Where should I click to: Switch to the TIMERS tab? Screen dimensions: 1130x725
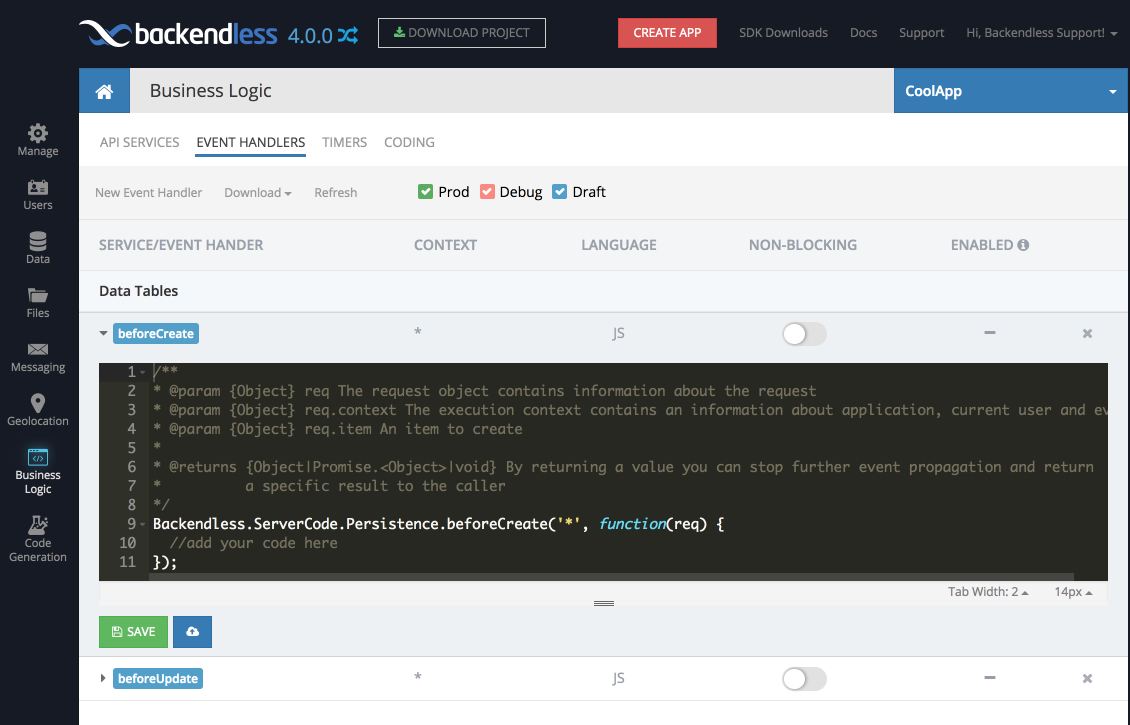click(344, 143)
